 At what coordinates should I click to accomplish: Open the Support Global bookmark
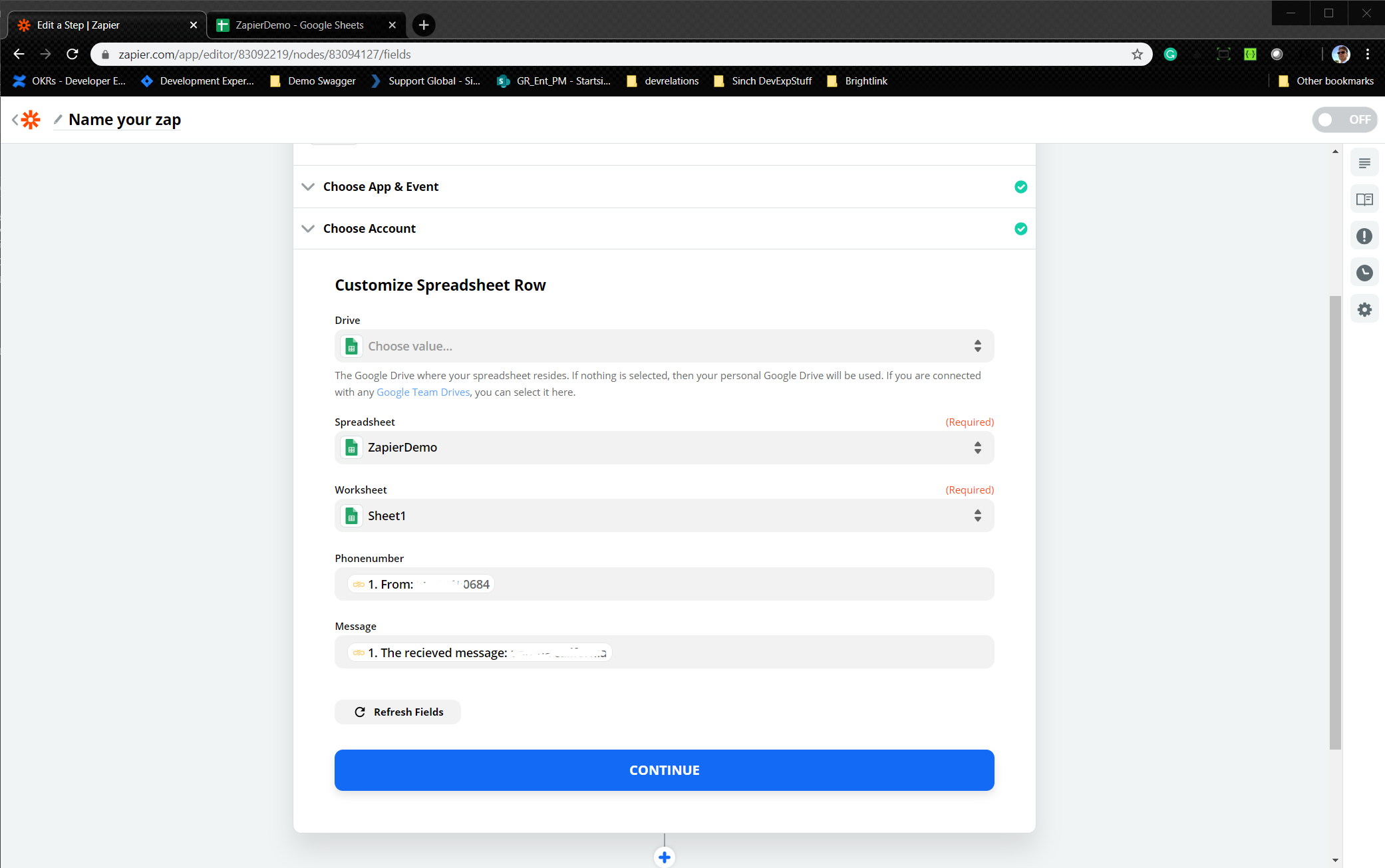tap(425, 81)
